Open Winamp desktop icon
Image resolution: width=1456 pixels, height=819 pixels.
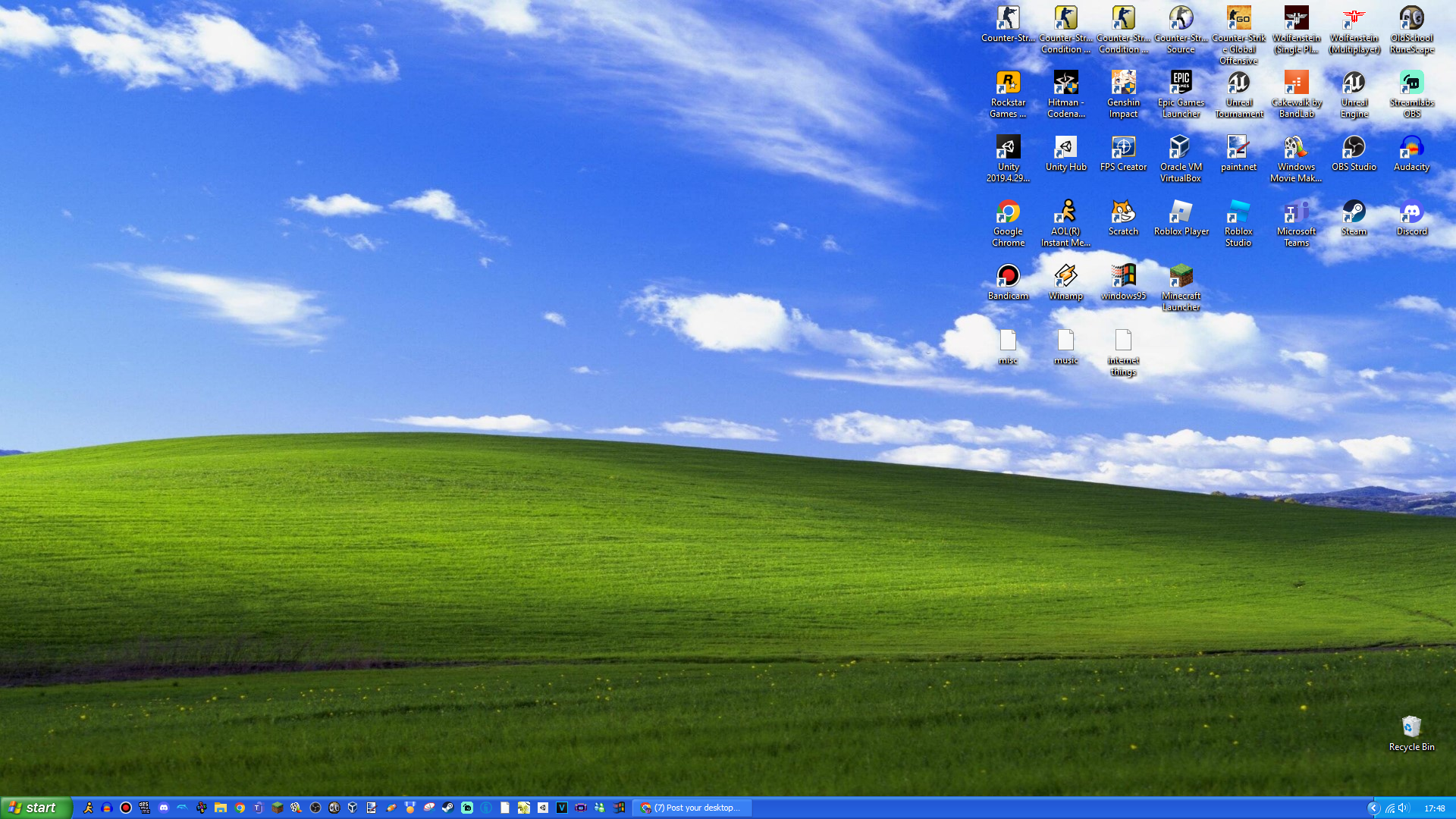point(1065,283)
